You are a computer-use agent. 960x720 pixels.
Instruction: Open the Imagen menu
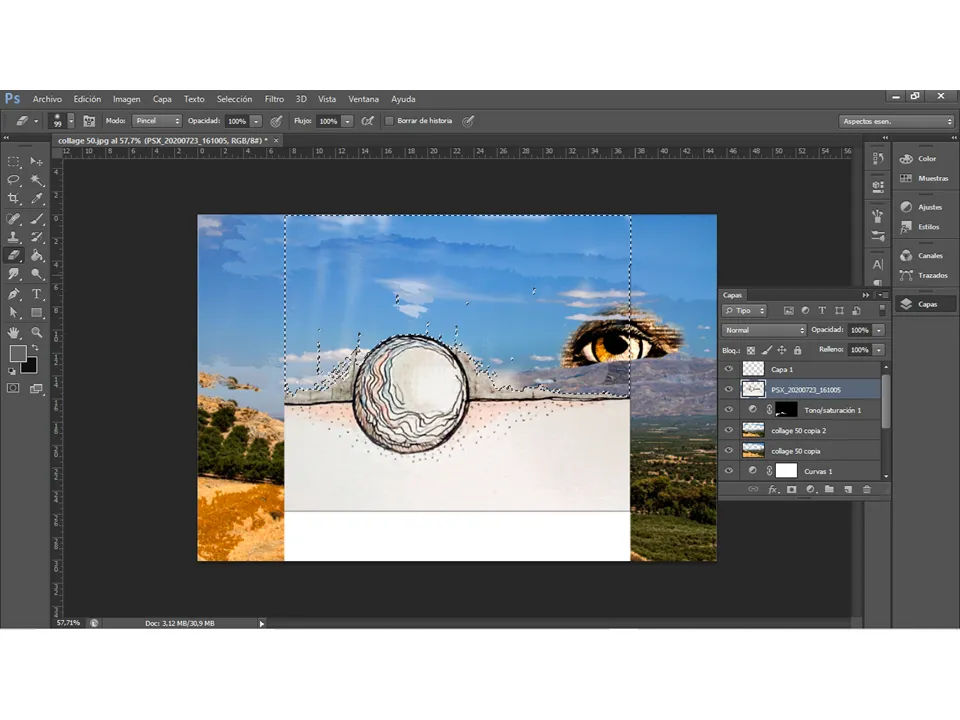point(126,99)
